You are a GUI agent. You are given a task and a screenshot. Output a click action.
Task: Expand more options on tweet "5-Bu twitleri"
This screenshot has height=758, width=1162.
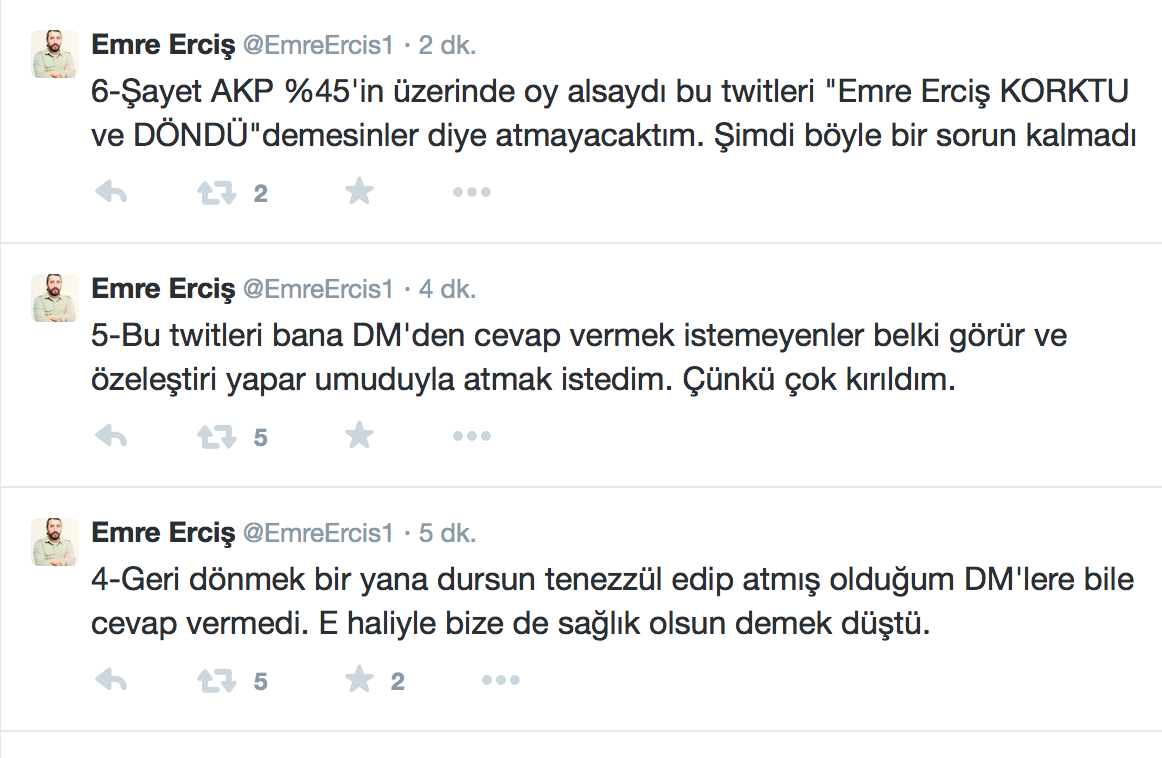[471, 437]
